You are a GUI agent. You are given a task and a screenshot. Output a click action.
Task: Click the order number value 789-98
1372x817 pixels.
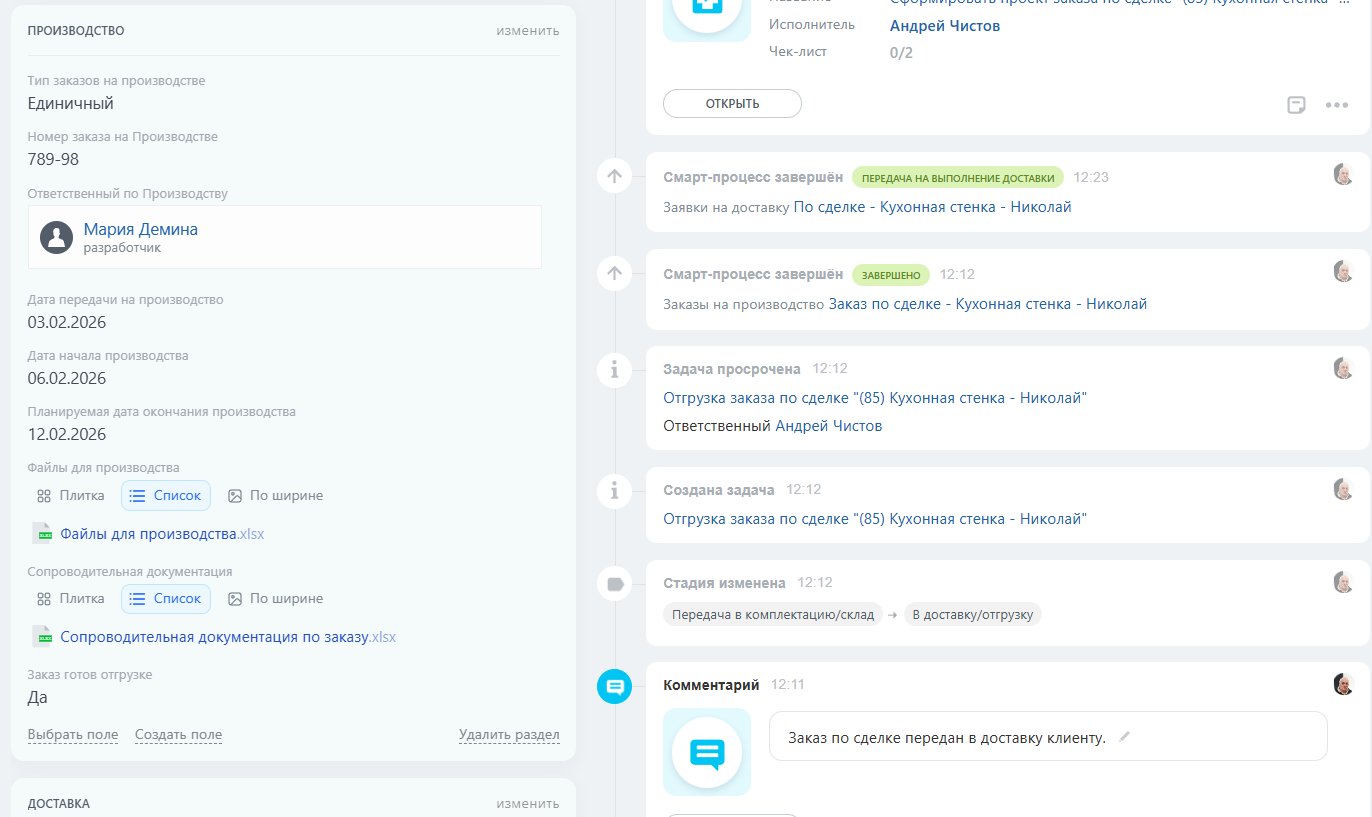coord(53,160)
